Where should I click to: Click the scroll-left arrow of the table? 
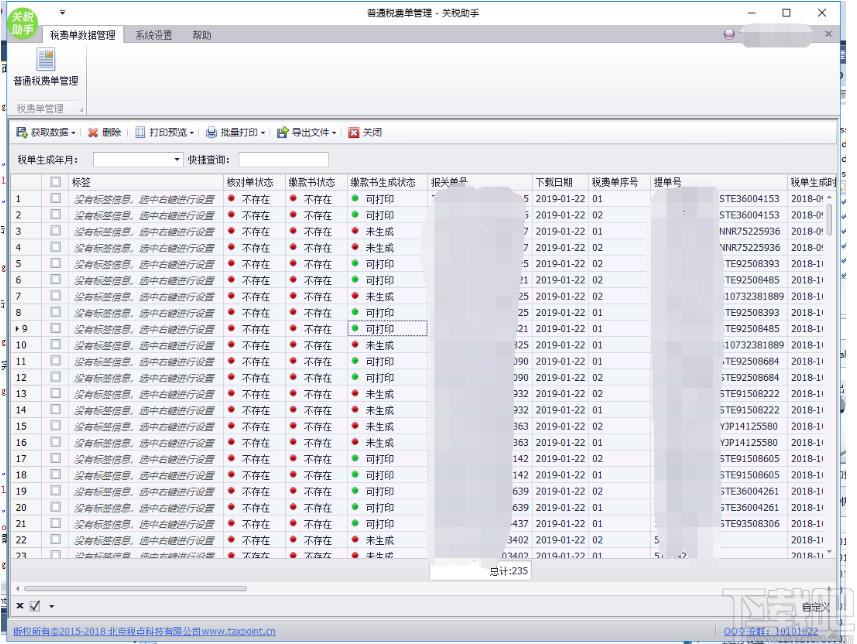click(x=17, y=589)
